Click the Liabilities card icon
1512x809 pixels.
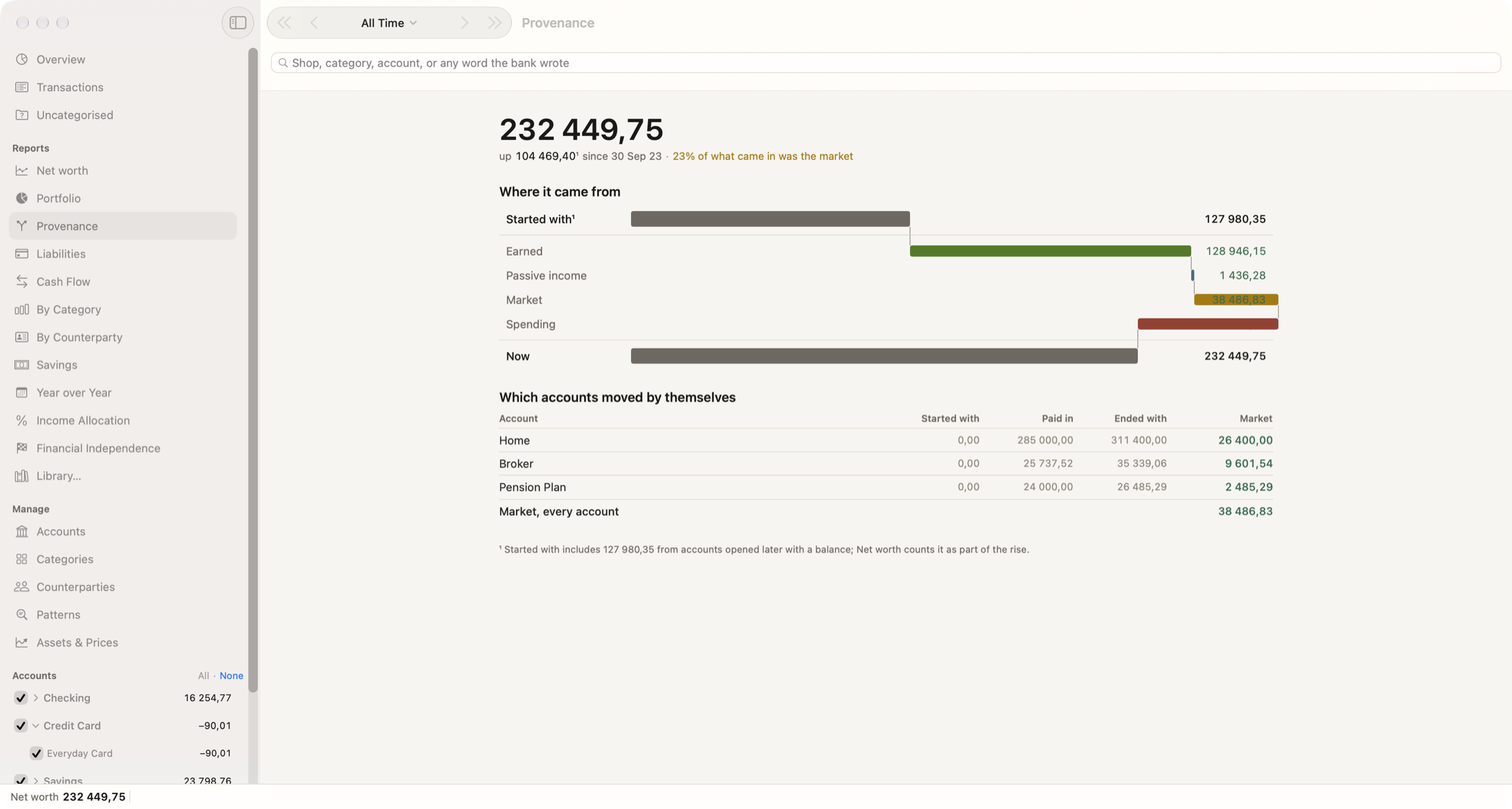click(x=22, y=254)
